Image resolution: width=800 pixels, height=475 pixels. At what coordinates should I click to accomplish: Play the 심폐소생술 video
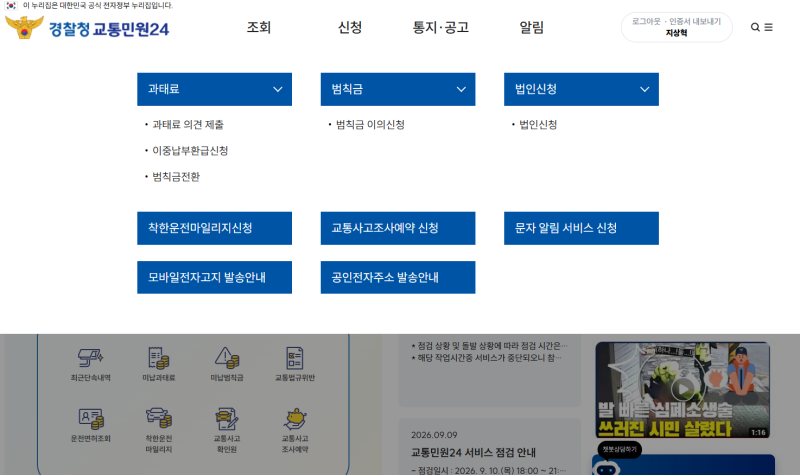pyautogui.click(x=683, y=389)
